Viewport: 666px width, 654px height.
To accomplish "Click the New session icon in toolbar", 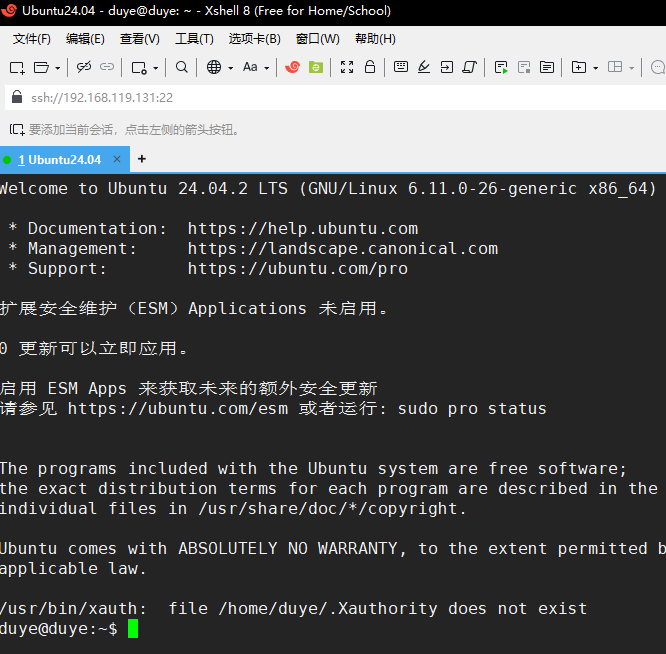I will click(x=17, y=68).
